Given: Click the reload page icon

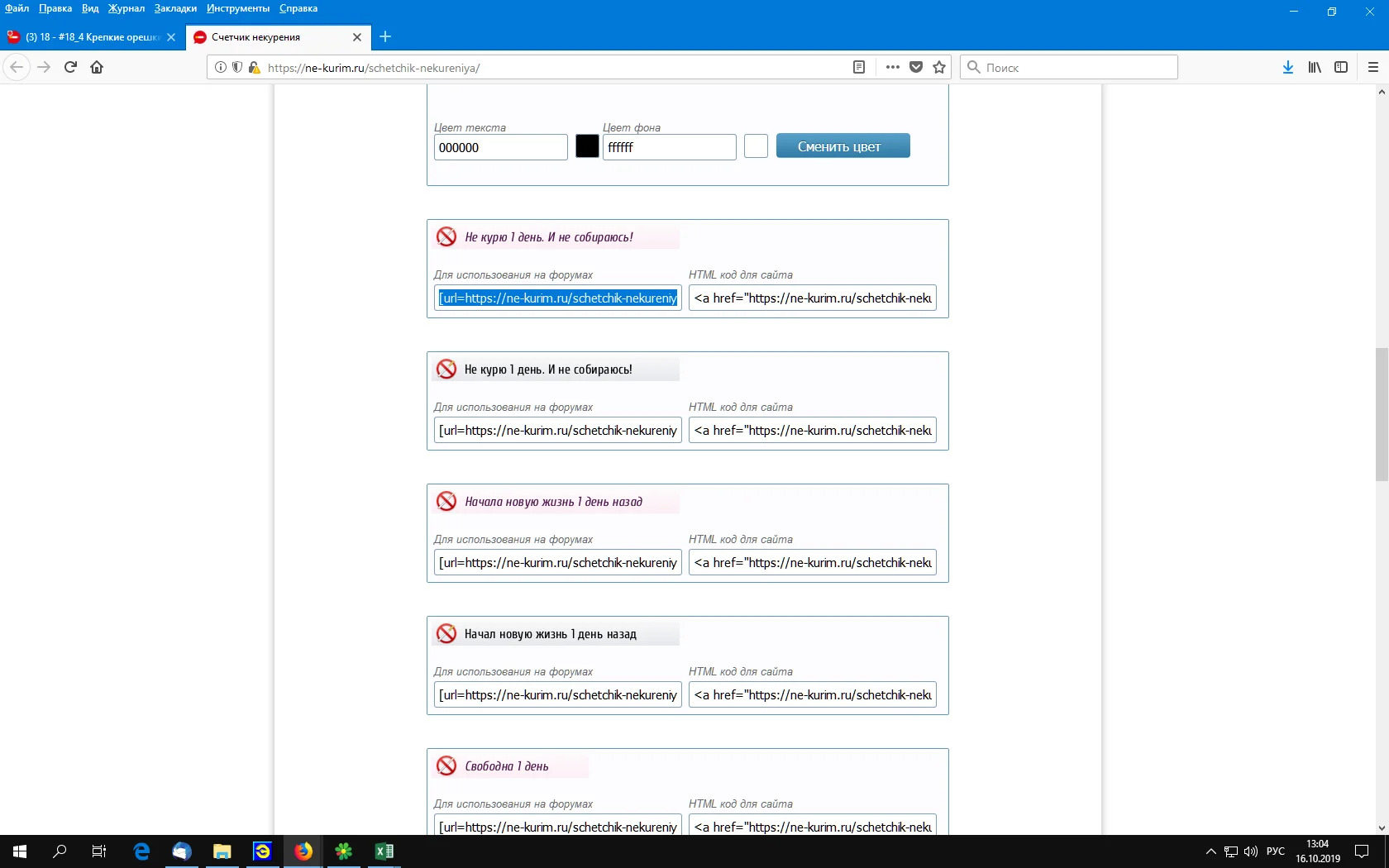Looking at the screenshot, I should 70,67.
